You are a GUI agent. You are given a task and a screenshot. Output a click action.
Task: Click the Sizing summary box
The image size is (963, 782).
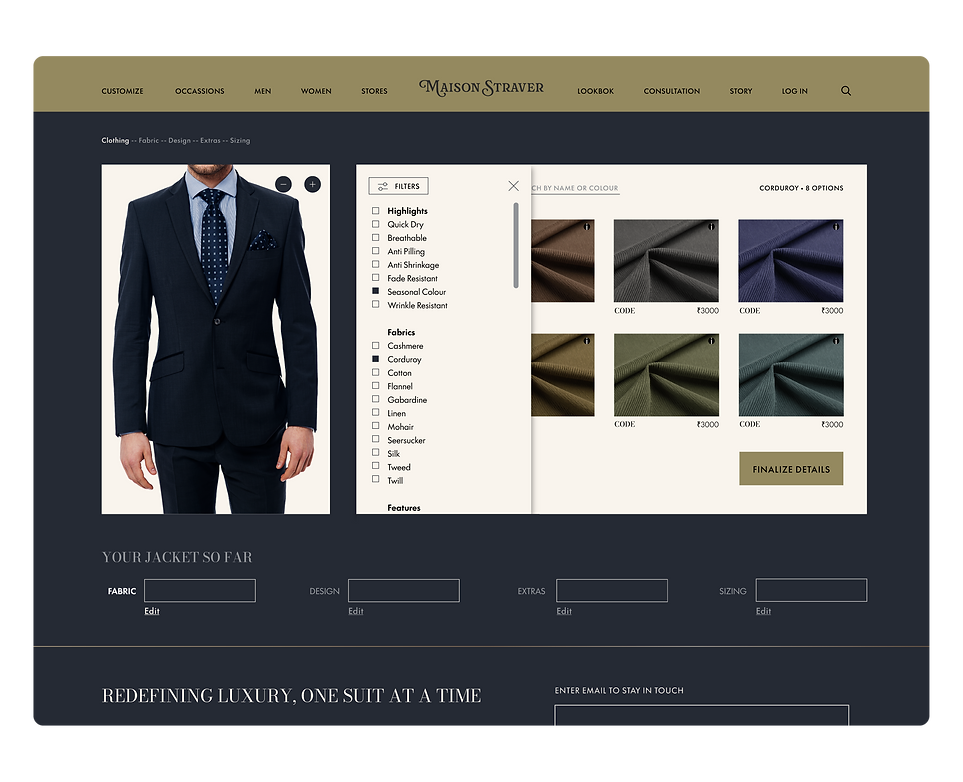point(811,590)
